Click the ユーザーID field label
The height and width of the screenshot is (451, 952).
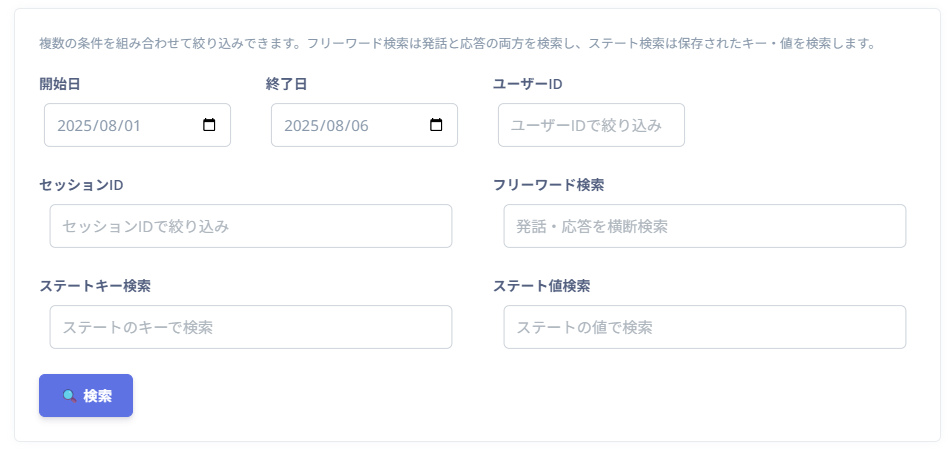tap(527, 84)
